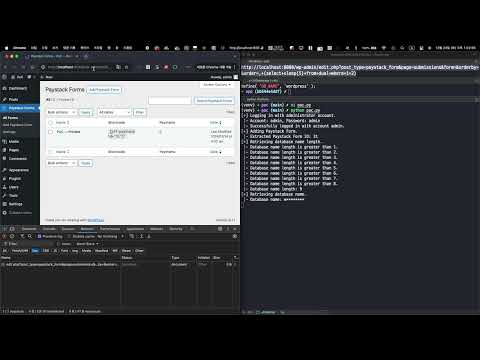Click the WordPress logo in admin bar
Image resolution: width=480 pixels, height=360 pixels.
pyautogui.click(x=4, y=77)
